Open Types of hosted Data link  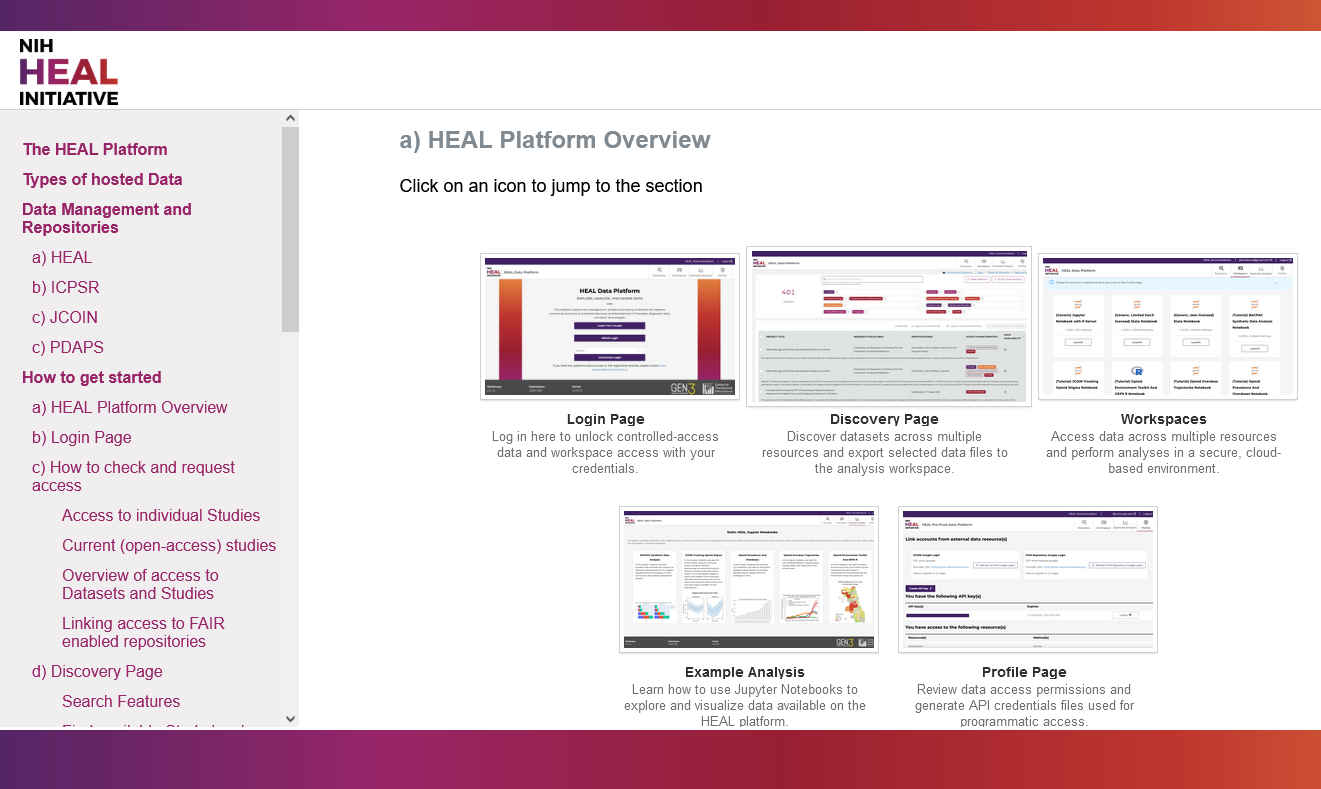(x=103, y=179)
